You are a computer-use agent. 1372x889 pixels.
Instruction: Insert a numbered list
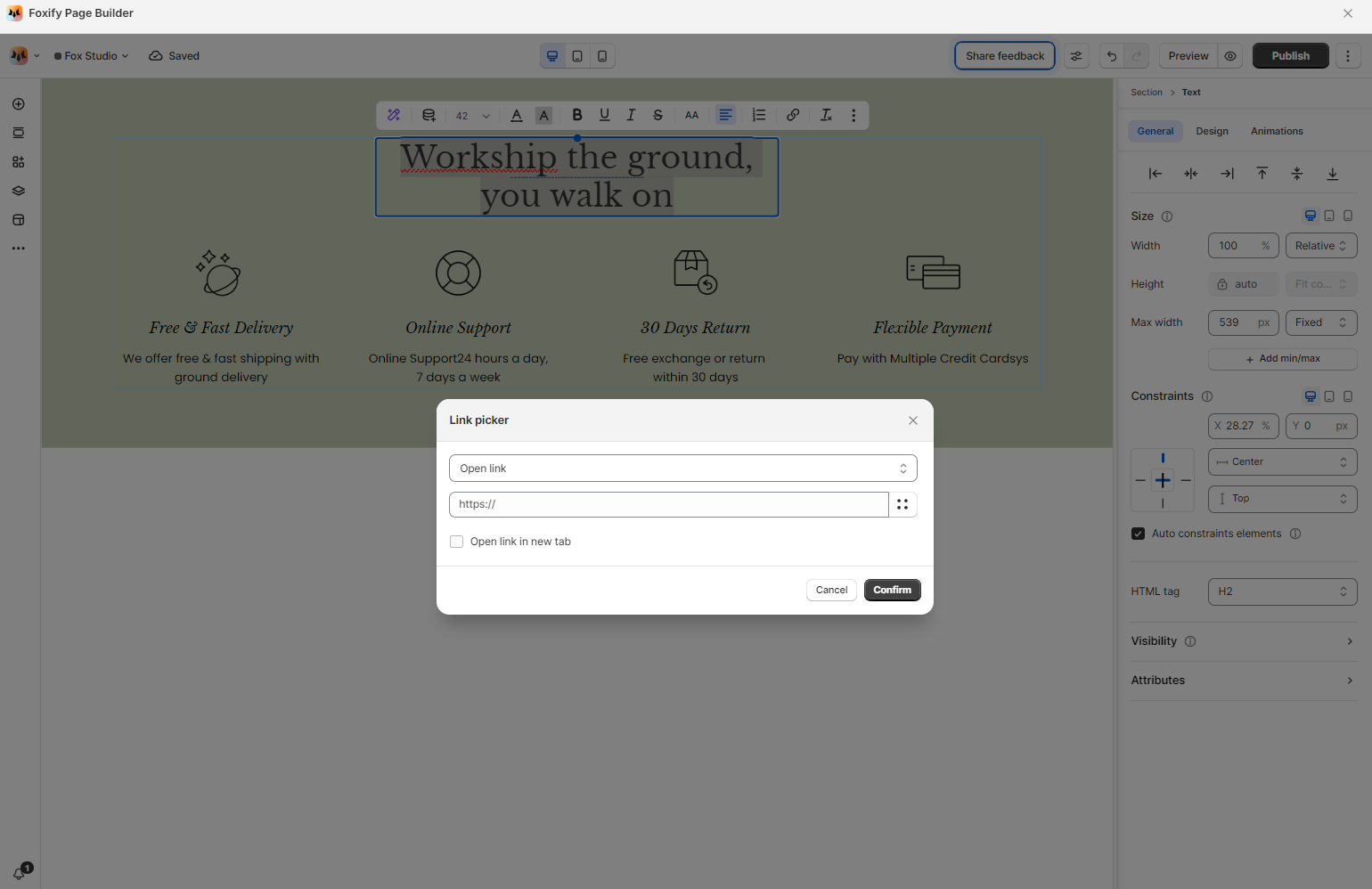(x=759, y=115)
